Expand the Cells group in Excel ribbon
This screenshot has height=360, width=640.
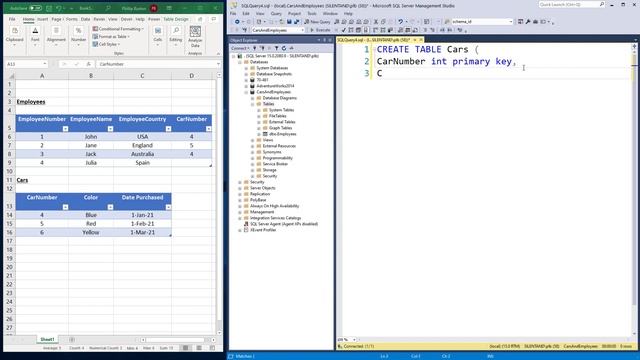[158, 36]
